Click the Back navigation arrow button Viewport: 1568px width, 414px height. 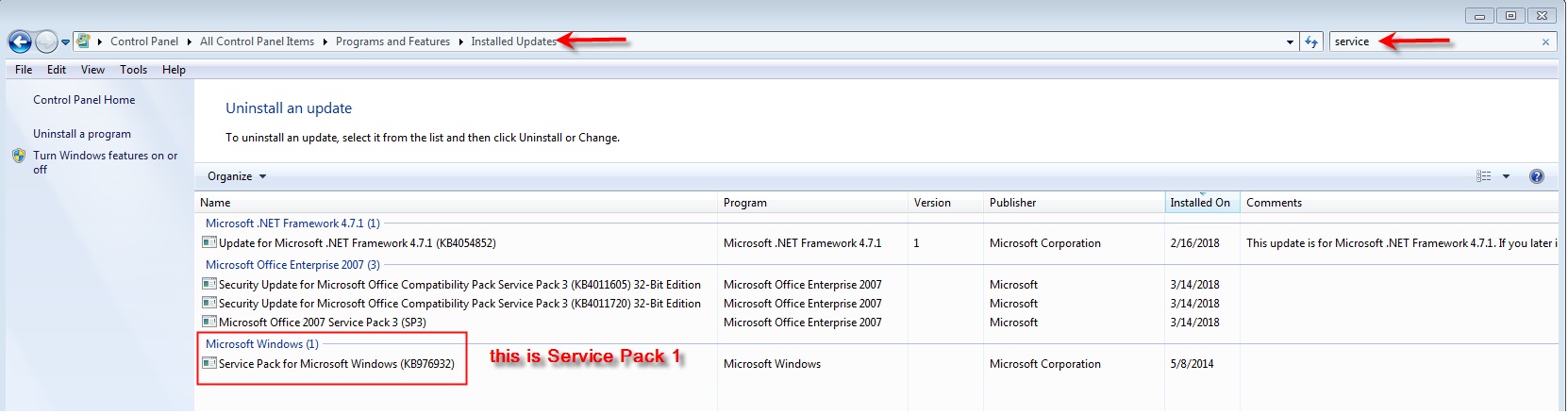point(20,41)
